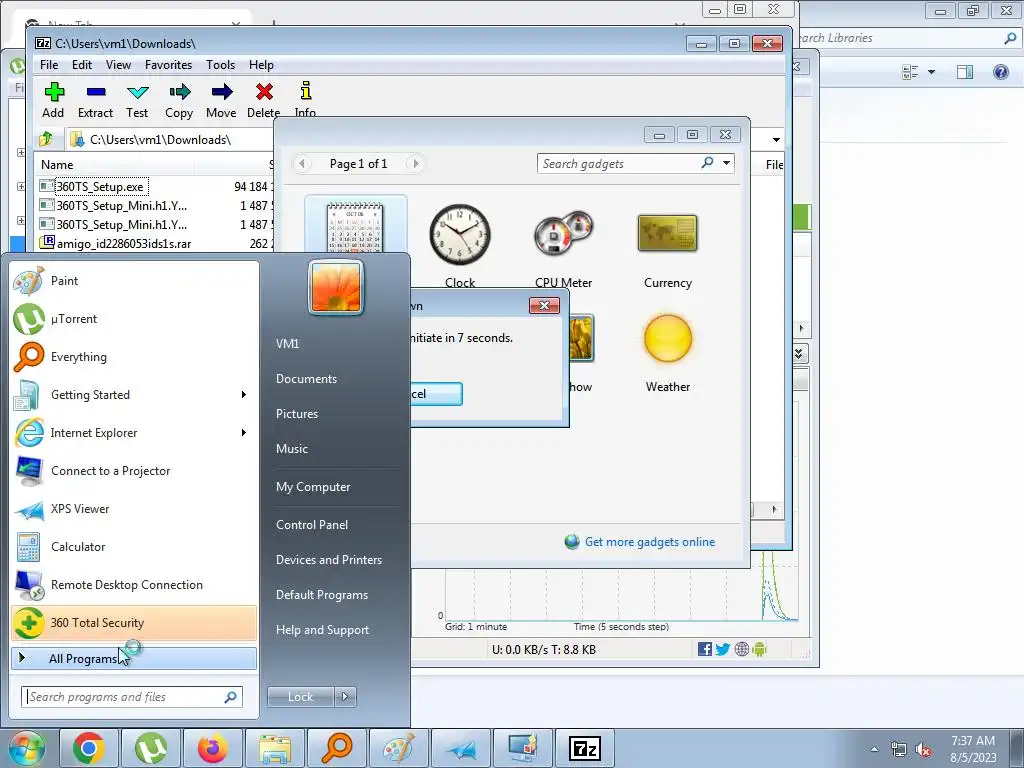1024x768 pixels.
Task: Click the Extract icon in 7-Zip
Action: pos(95,91)
